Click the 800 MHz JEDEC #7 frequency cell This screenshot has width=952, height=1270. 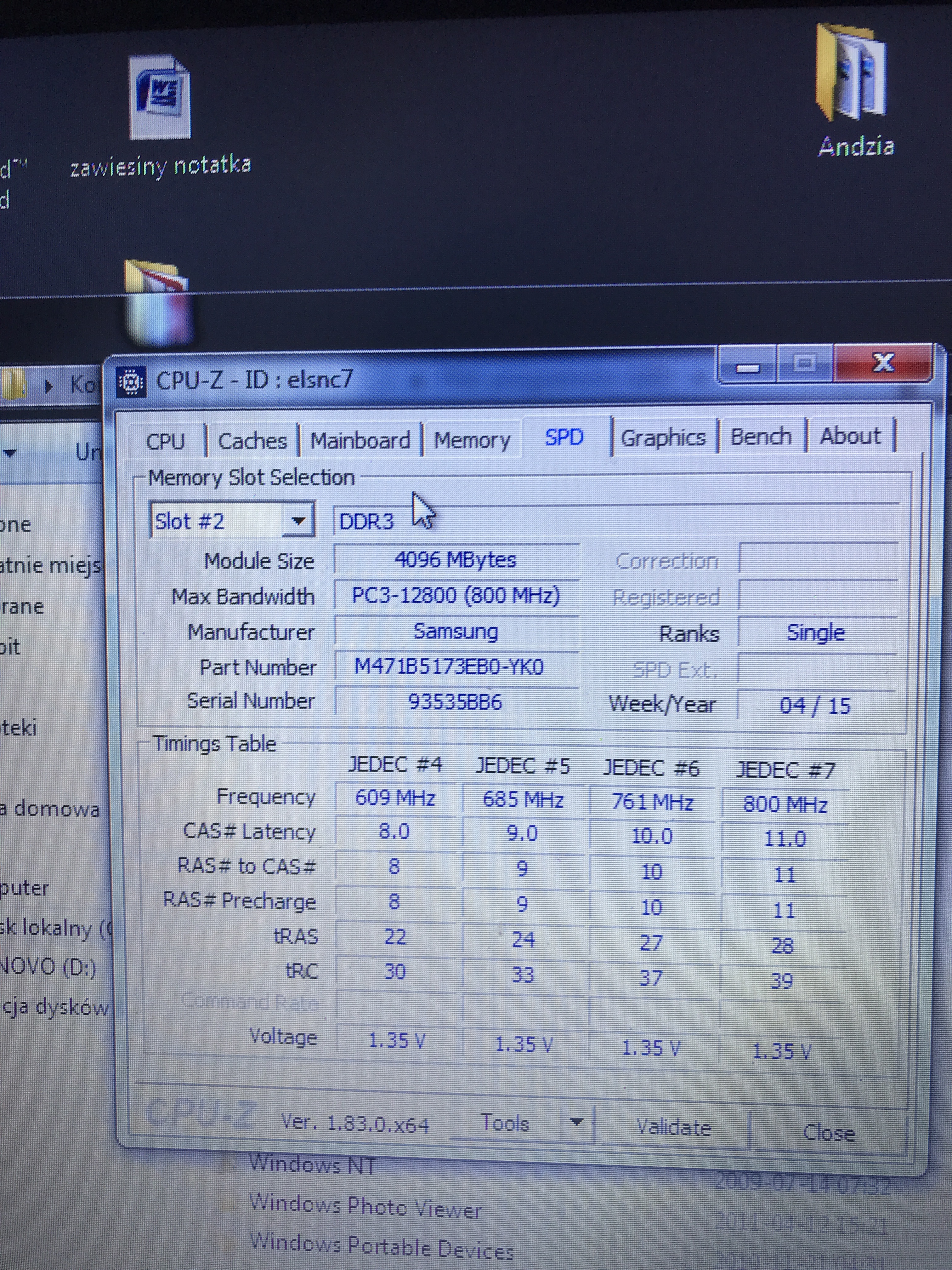click(785, 804)
